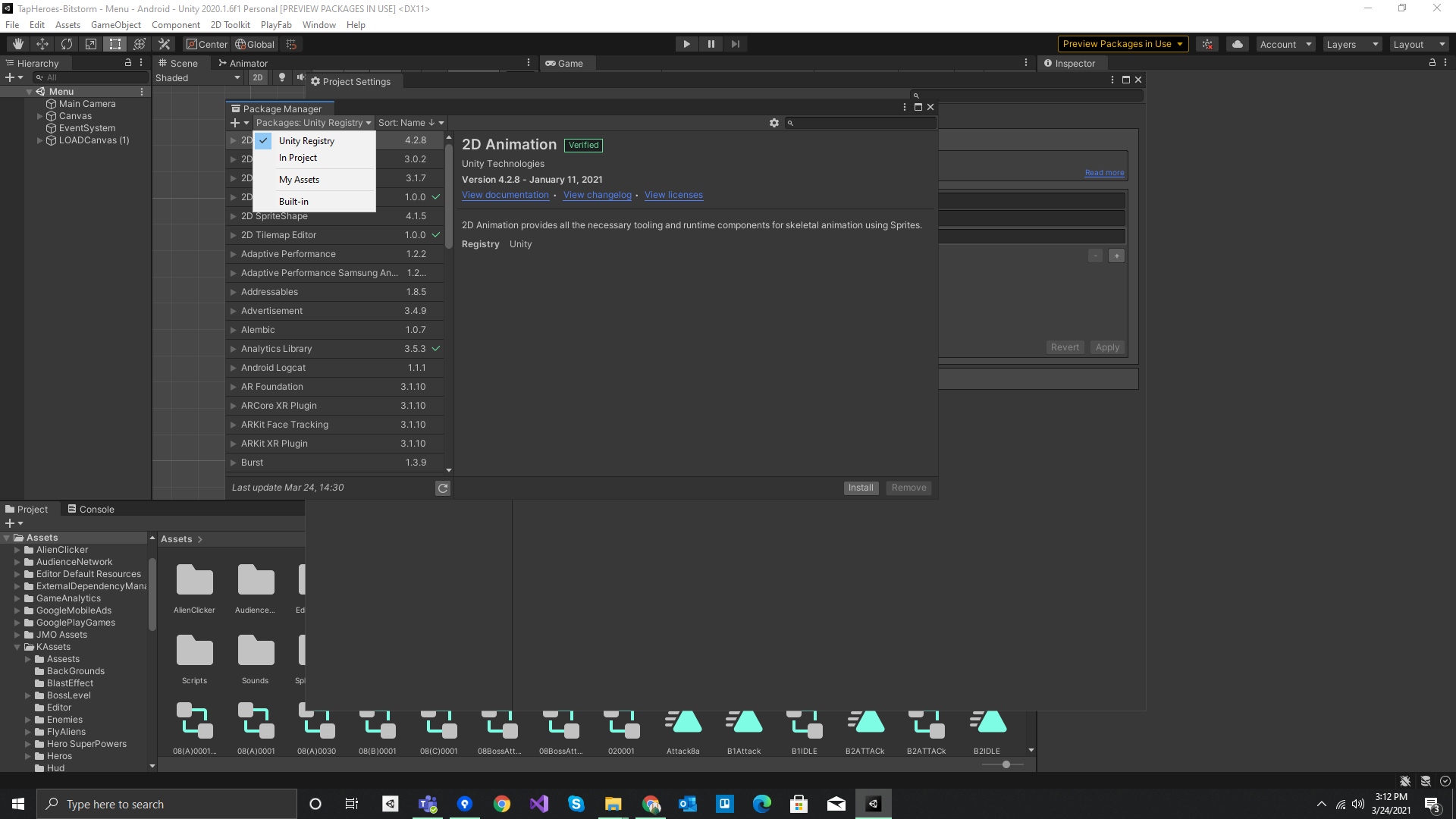Select In Project from packages menu
The width and height of the screenshot is (1456, 819).
click(x=298, y=158)
